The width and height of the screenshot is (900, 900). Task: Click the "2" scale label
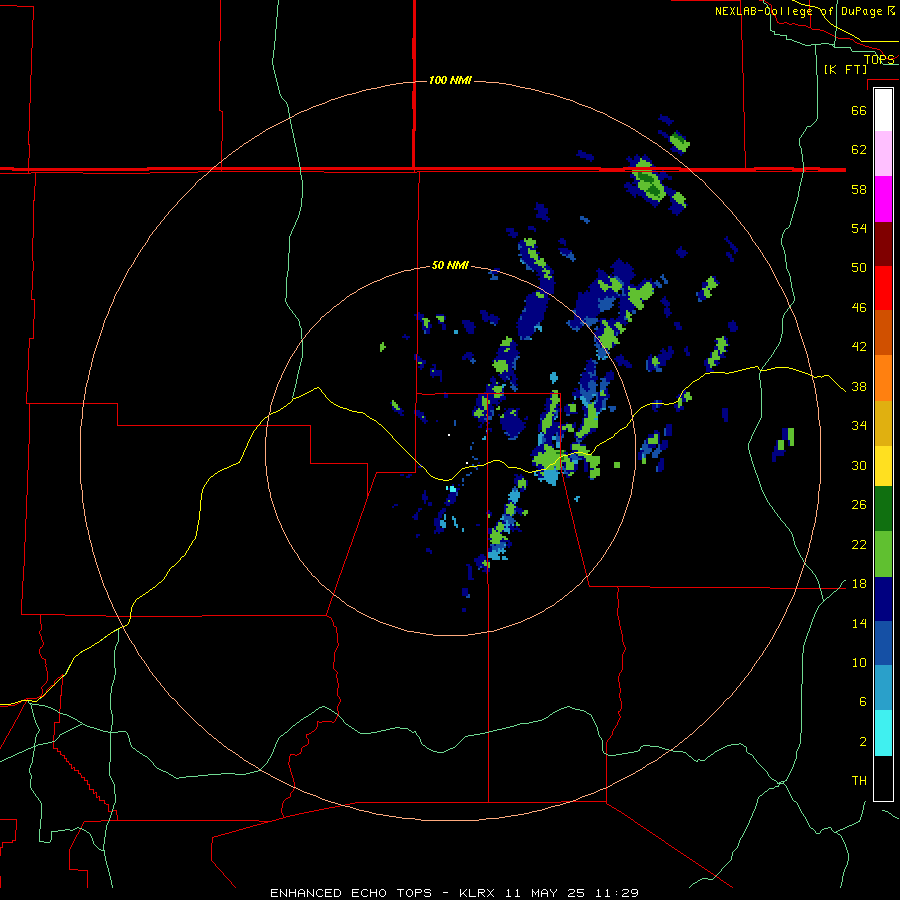click(x=862, y=741)
